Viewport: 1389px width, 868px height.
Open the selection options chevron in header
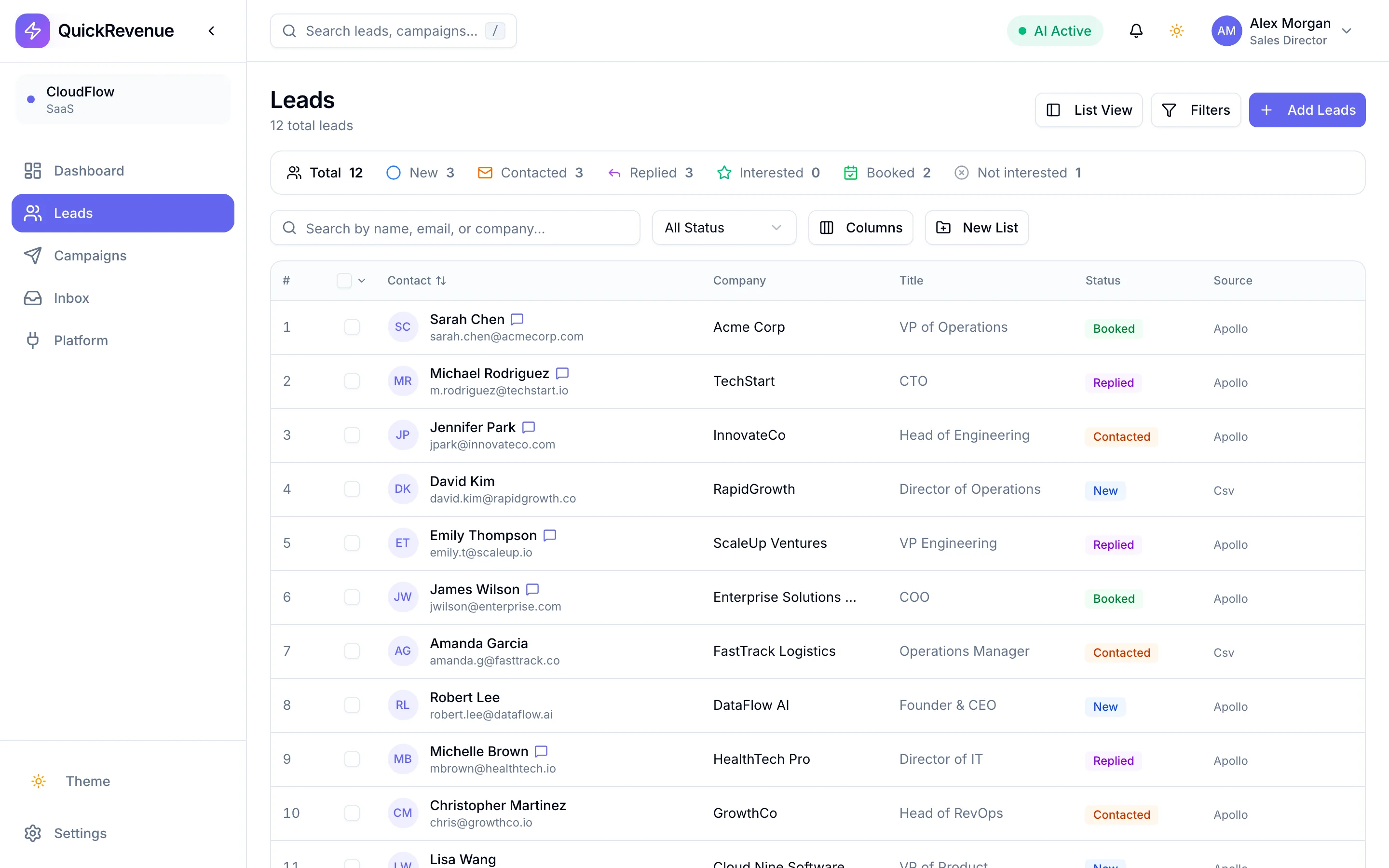362,280
